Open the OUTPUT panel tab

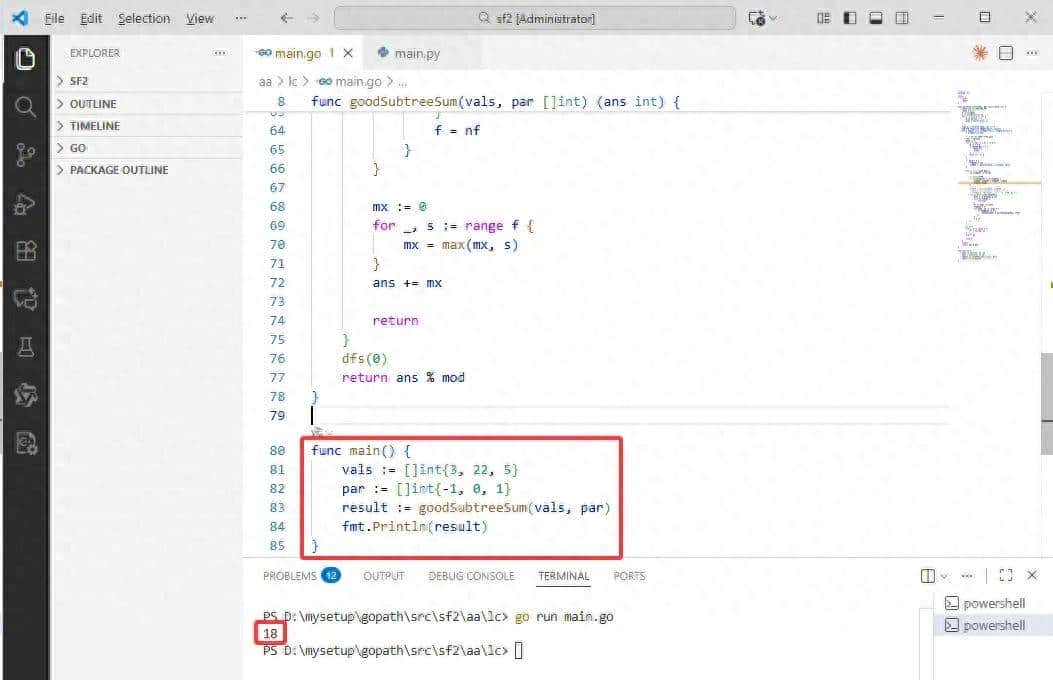click(x=384, y=576)
